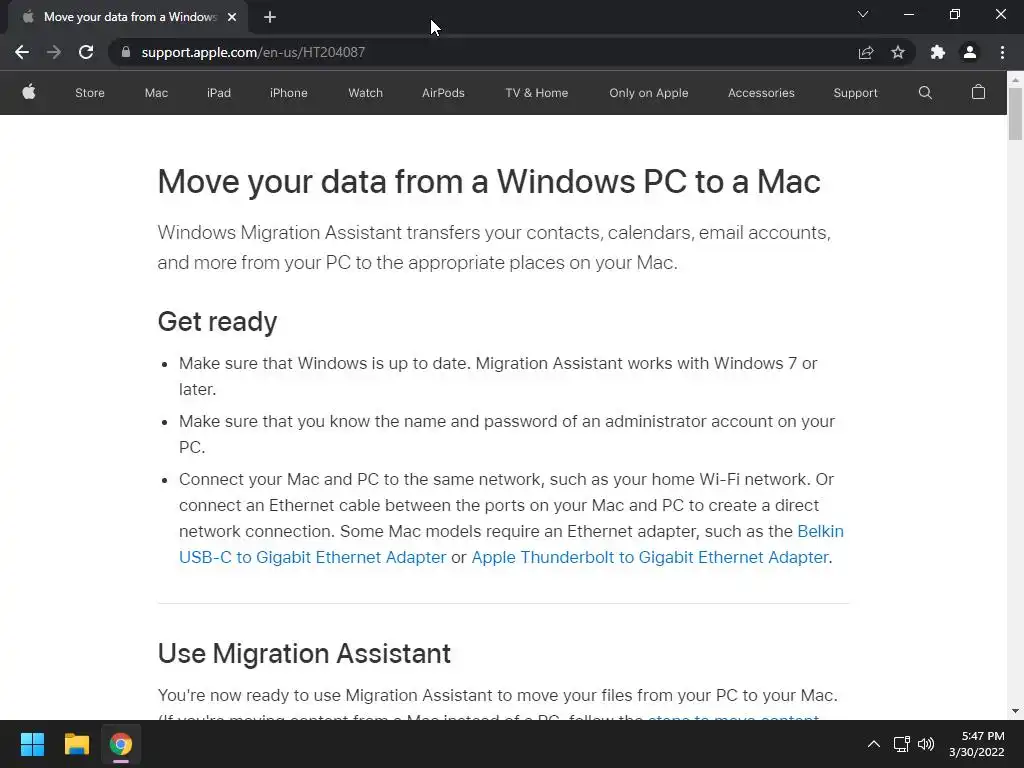Click the browser forward arrow

[x=54, y=52]
